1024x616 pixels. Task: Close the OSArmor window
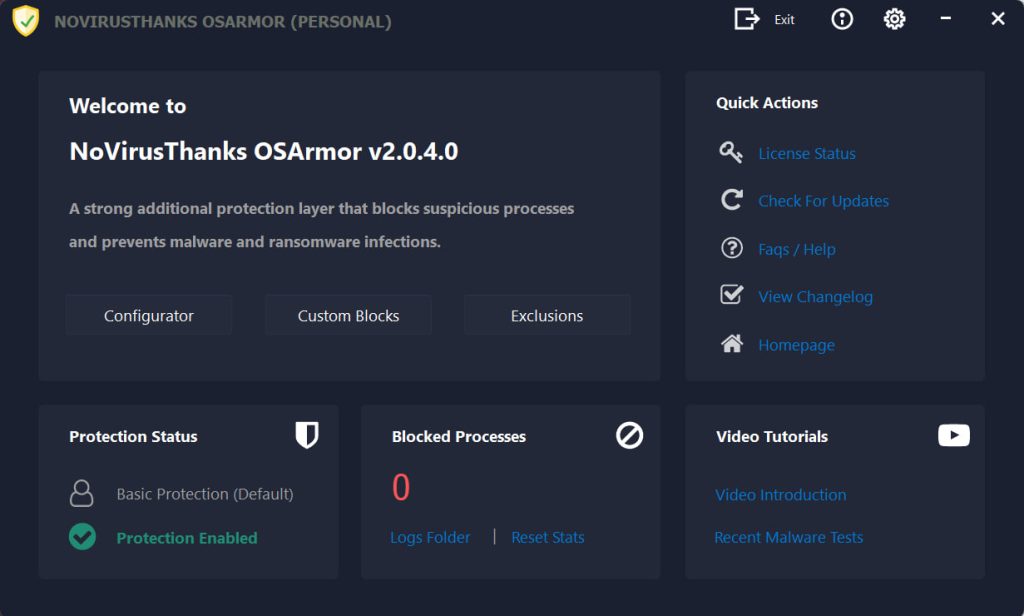click(x=997, y=18)
